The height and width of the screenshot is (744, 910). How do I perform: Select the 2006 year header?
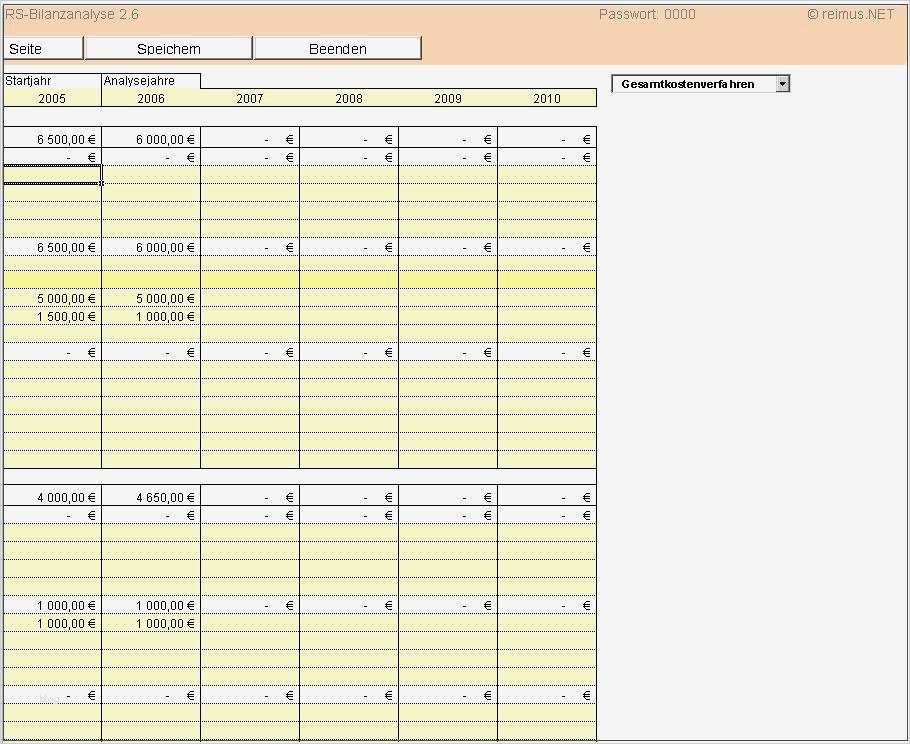150,98
